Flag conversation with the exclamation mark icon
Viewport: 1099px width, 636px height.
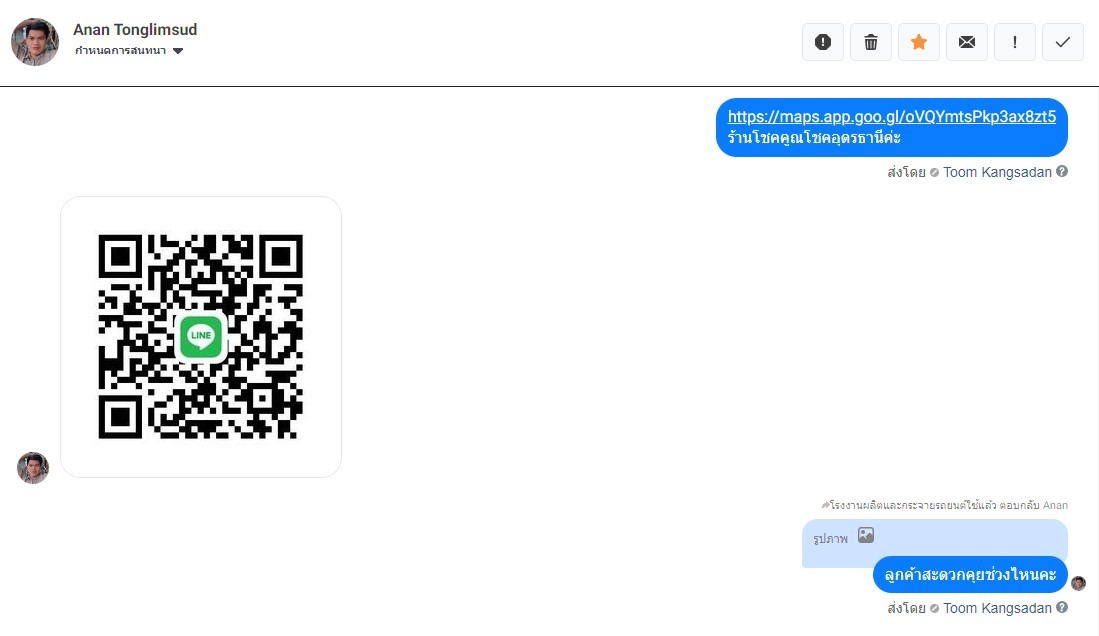(1015, 42)
